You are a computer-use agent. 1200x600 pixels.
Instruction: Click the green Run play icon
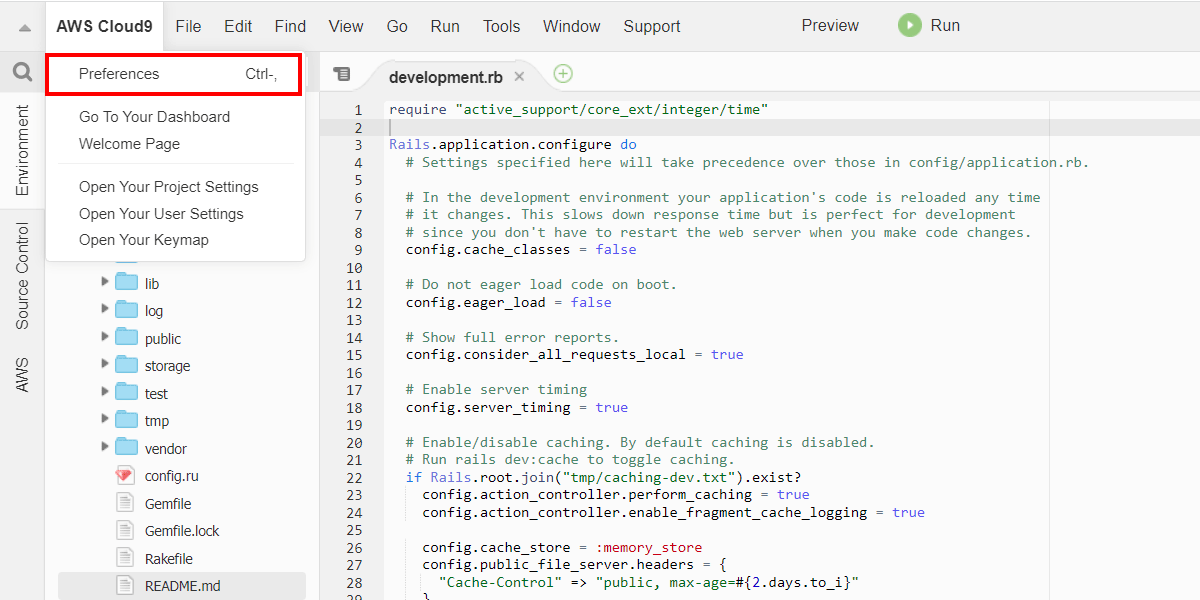tap(909, 26)
